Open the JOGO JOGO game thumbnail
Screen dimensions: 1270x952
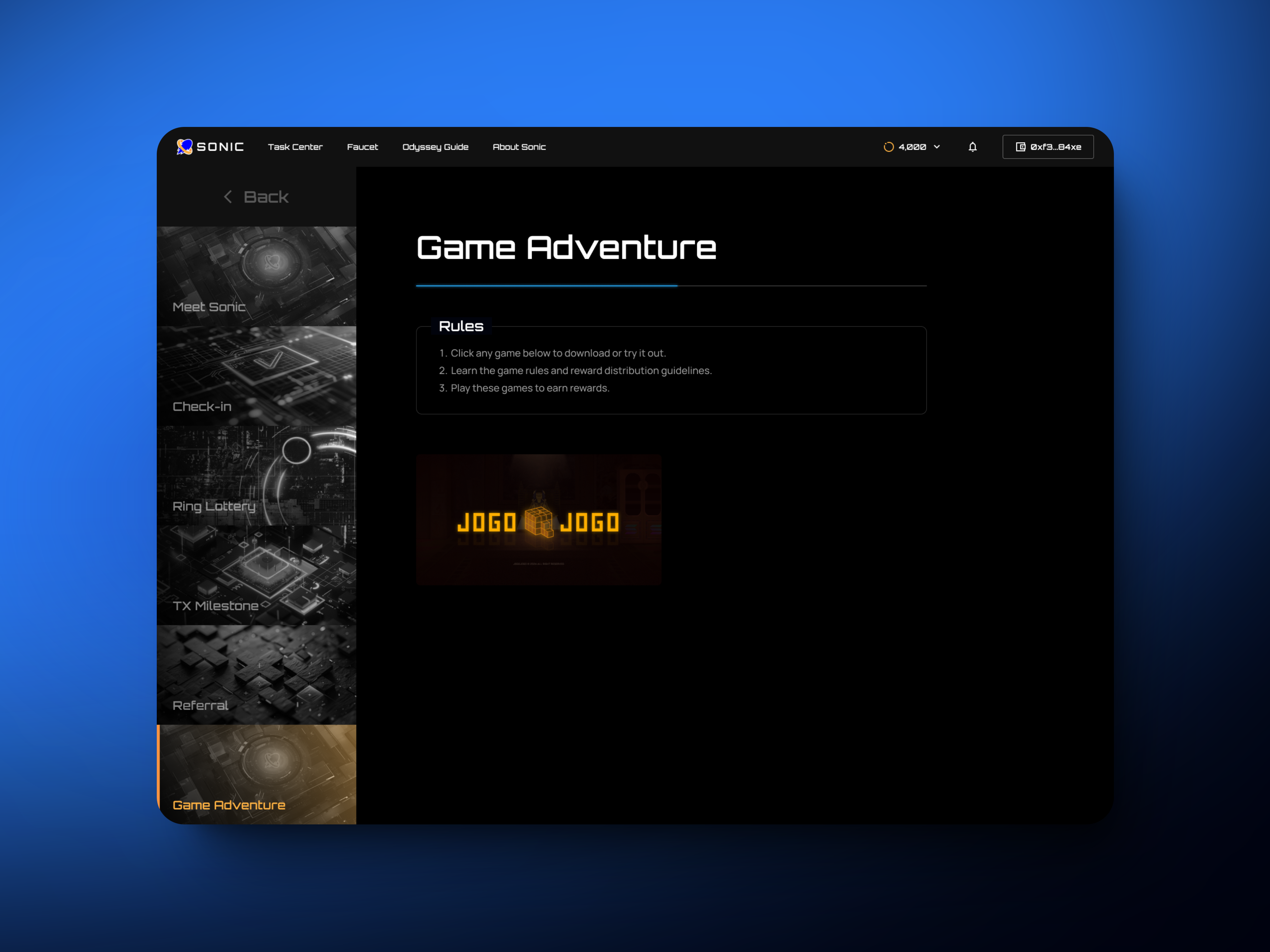pyautogui.click(x=538, y=520)
